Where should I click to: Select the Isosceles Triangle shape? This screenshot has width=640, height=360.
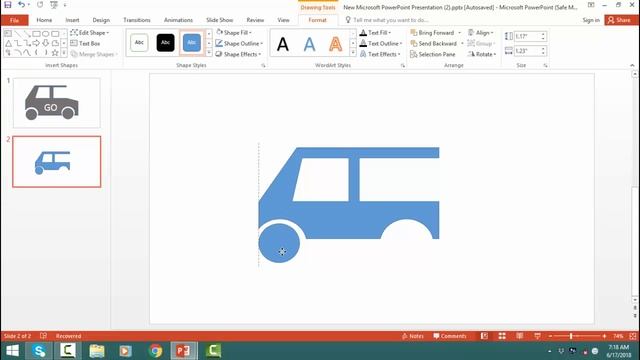(x=8, y=43)
